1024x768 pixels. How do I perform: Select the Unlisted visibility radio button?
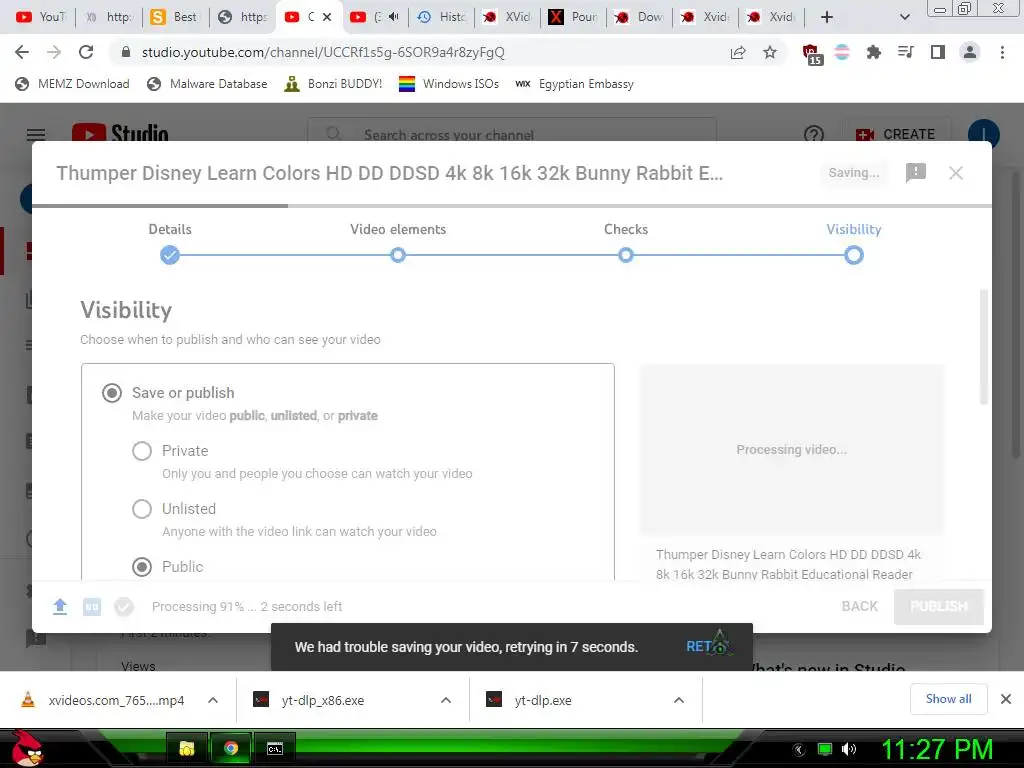[142, 509]
